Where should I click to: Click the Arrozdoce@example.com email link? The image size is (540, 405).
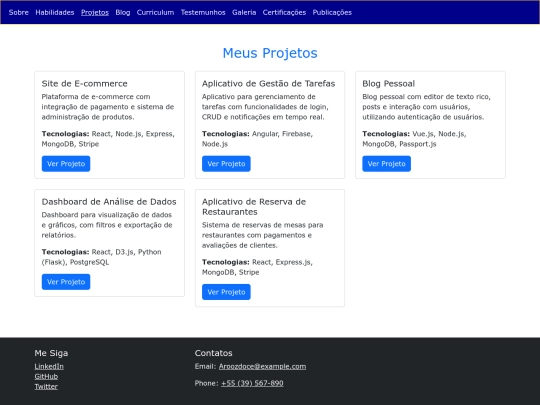(262, 366)
